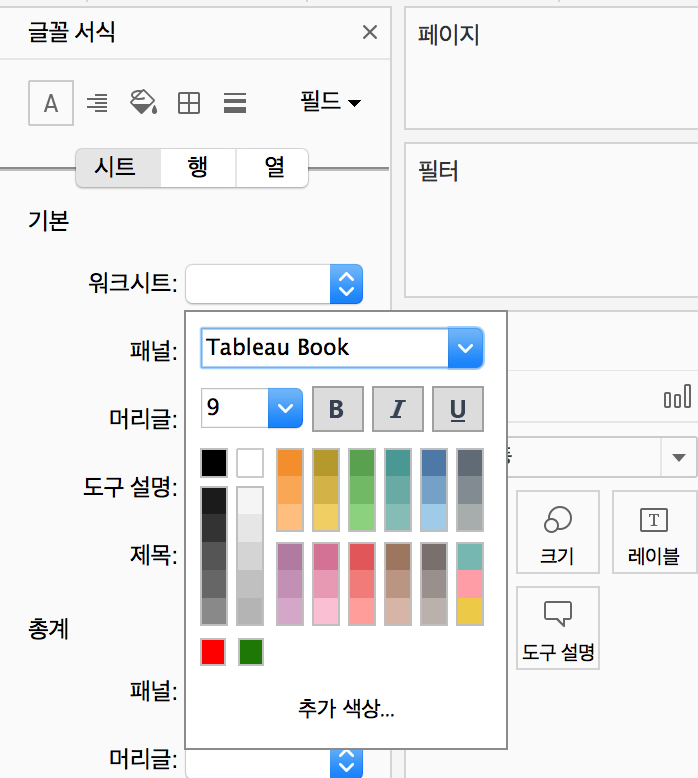Pick the light blue swatch
Image resolution: width=698 pixels, height=778 pixels.
[x=434, y=518]
